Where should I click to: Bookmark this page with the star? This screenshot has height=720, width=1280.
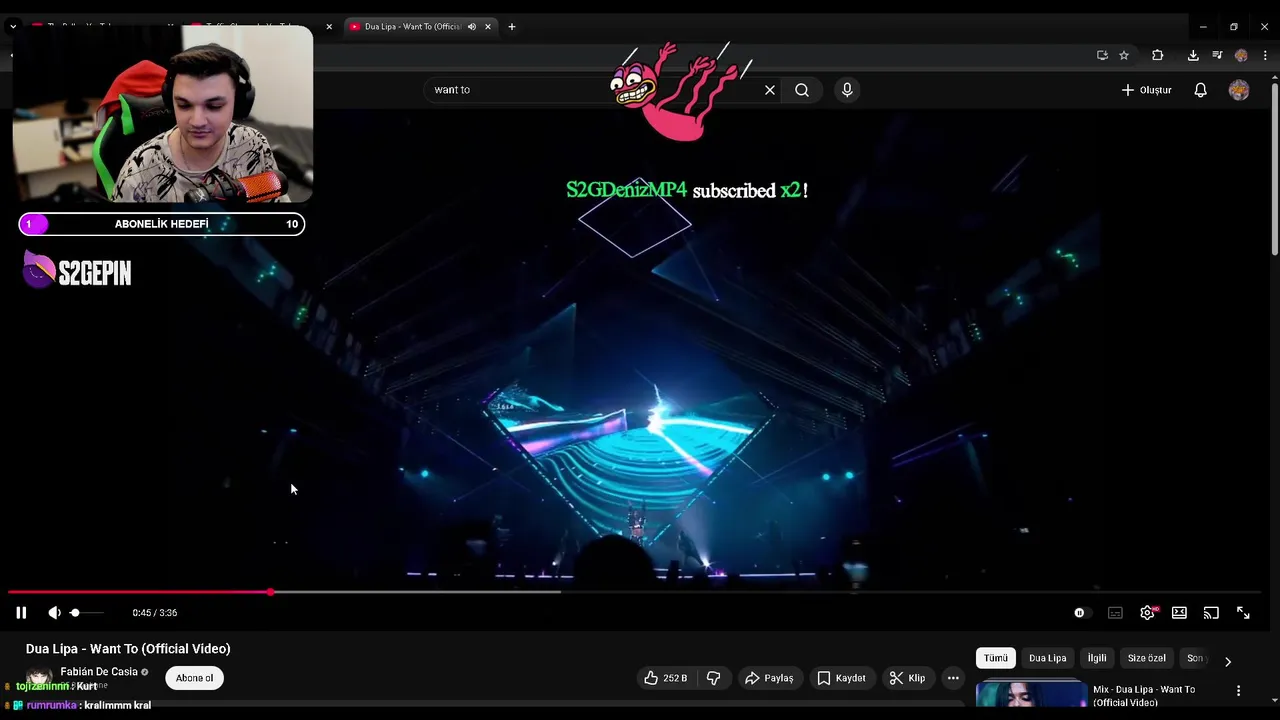[1124, 56]
